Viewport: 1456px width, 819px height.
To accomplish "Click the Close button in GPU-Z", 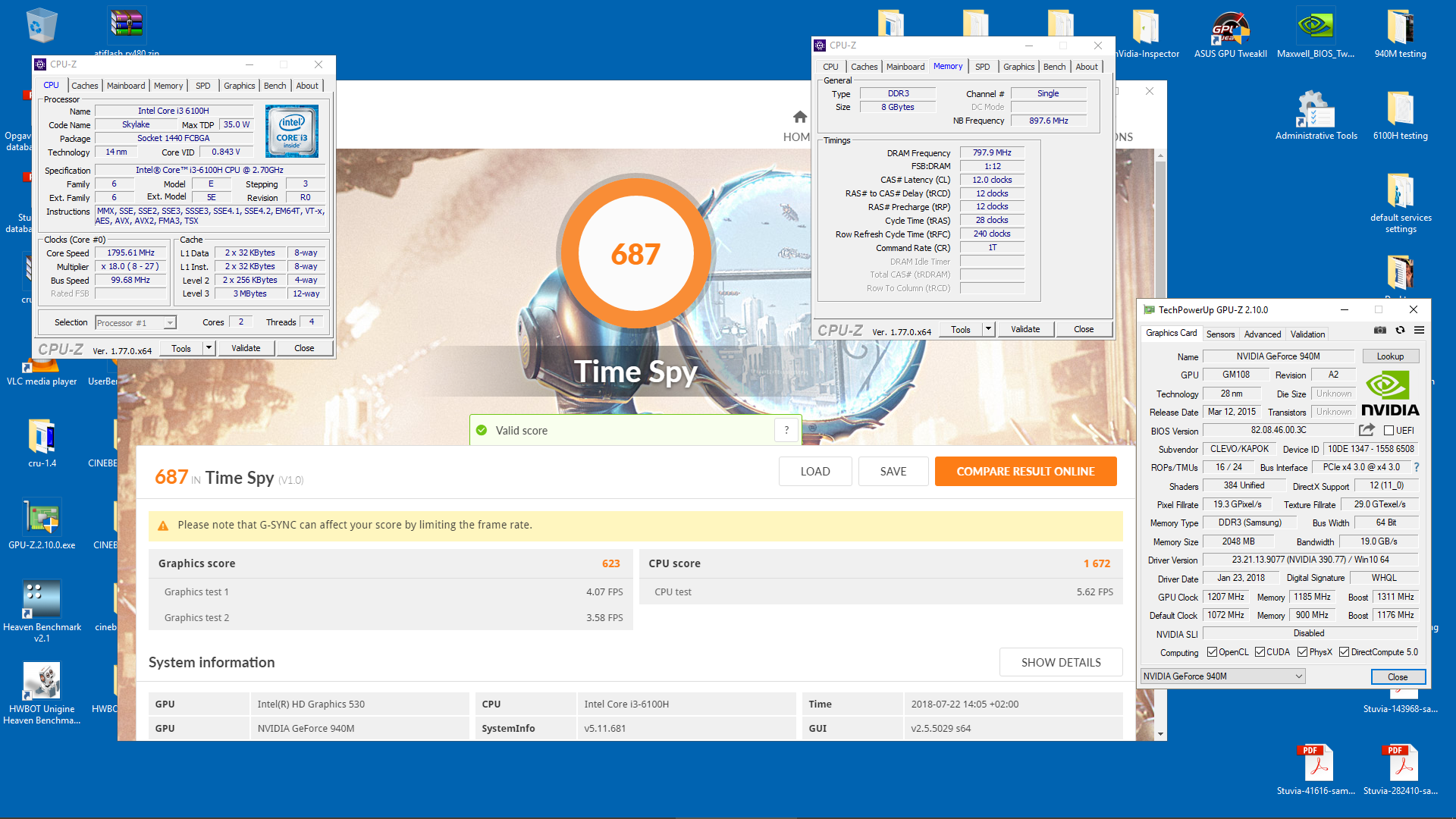I will coord(1398,677).
